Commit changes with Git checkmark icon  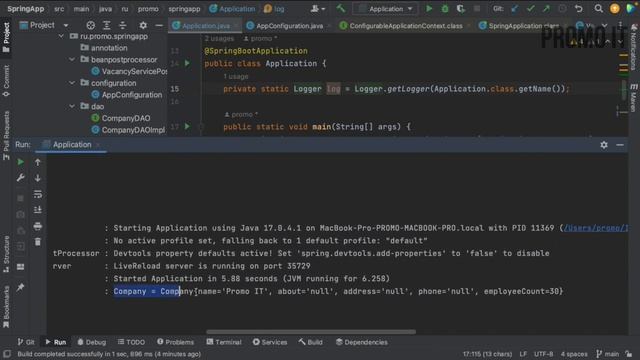(x=530, y=9)
